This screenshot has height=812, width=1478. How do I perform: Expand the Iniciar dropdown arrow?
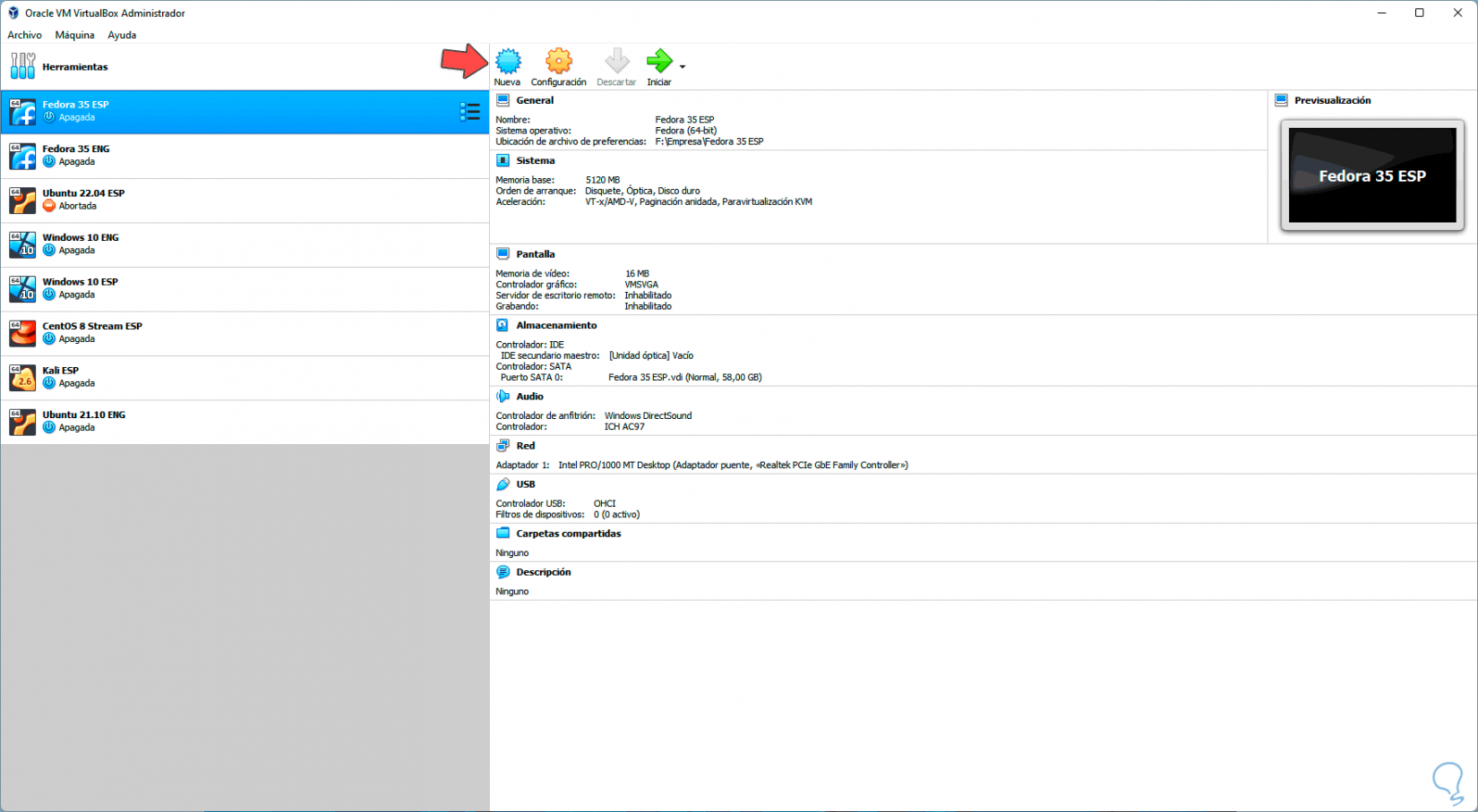point(683,67)
